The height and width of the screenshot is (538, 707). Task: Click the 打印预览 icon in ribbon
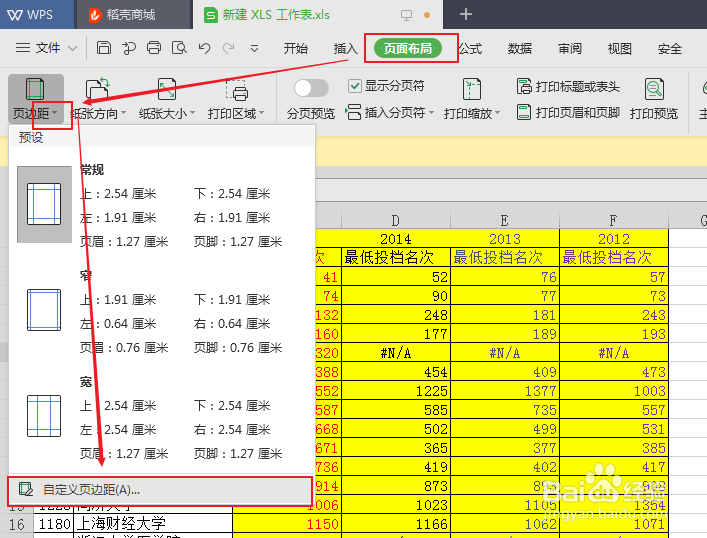[654, 89]
